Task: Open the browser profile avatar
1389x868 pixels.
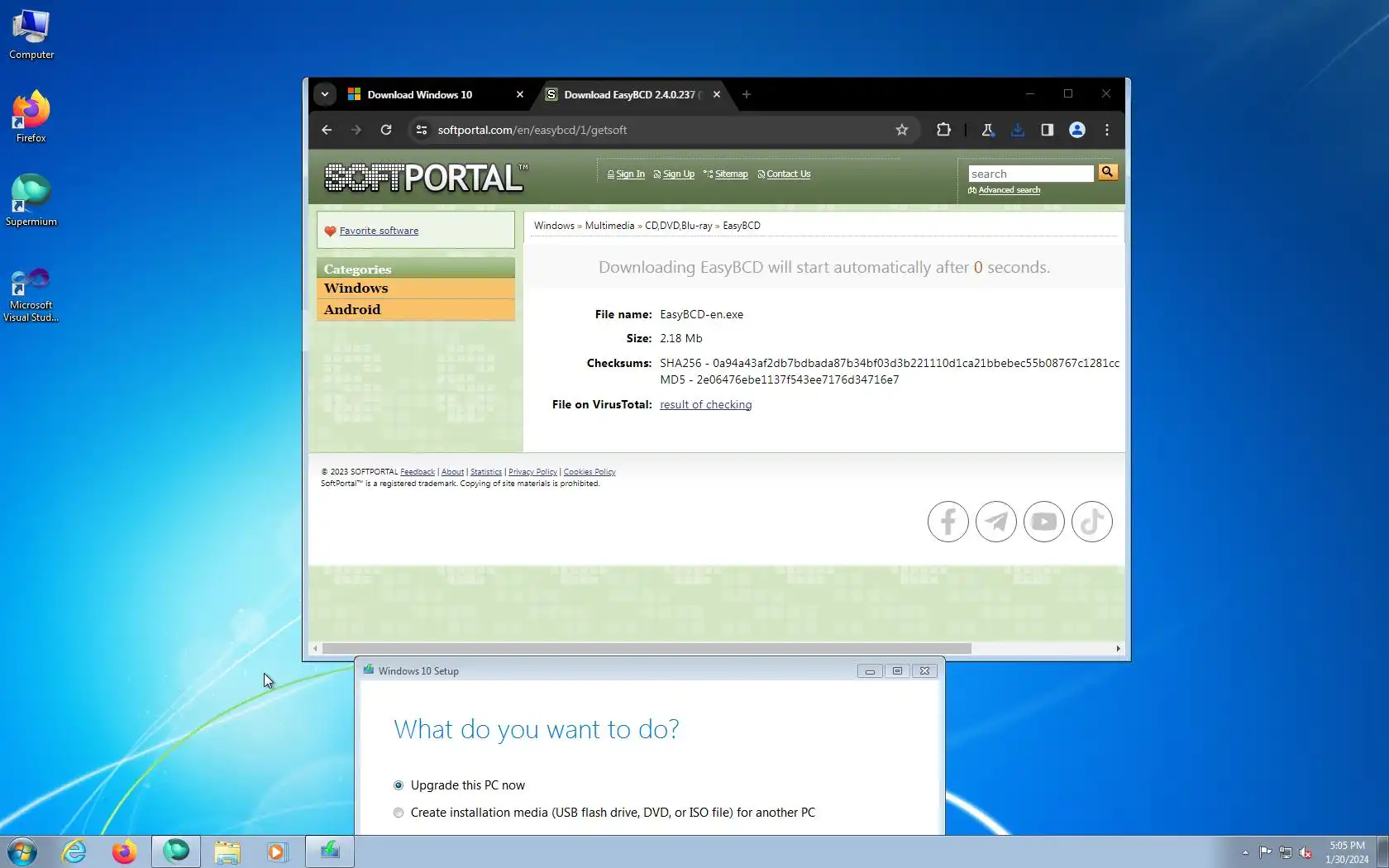Action: tap(1077, 130)
